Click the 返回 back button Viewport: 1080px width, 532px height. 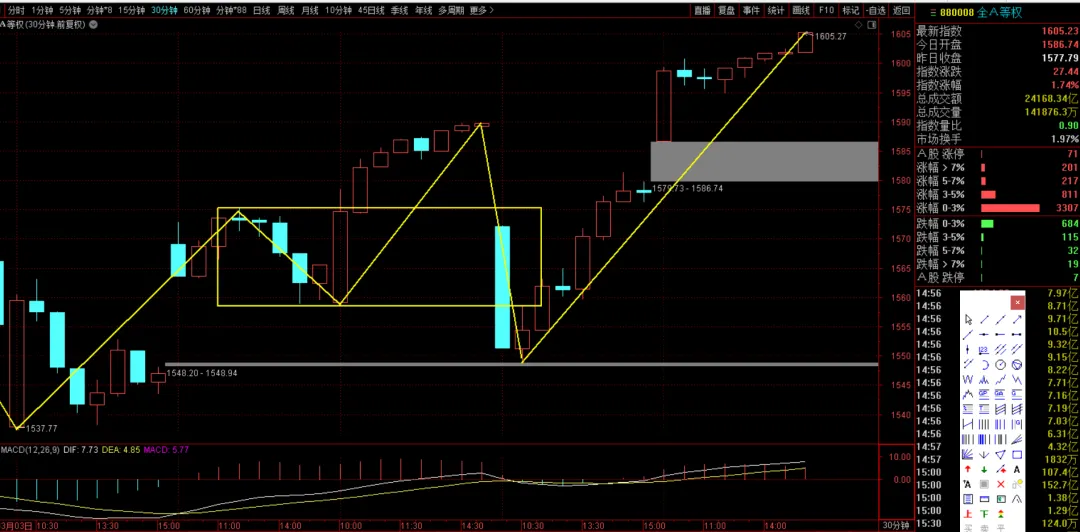(901, 10)
